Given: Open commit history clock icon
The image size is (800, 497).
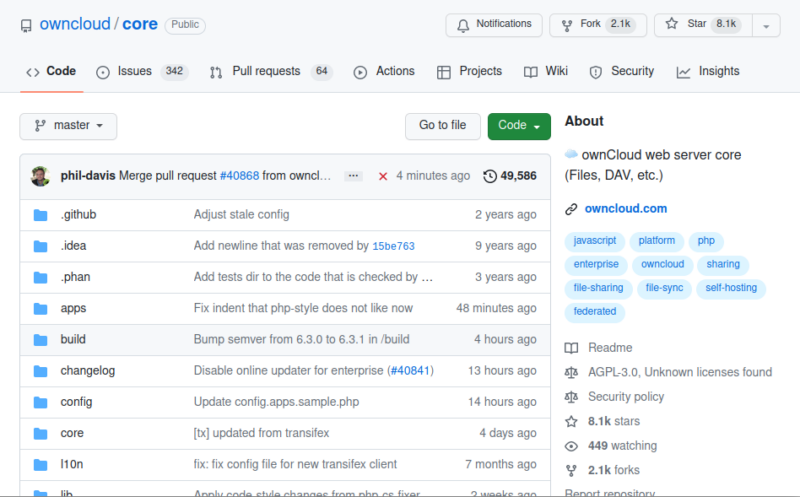Looking at the screenshot, I should click(490, 176).
